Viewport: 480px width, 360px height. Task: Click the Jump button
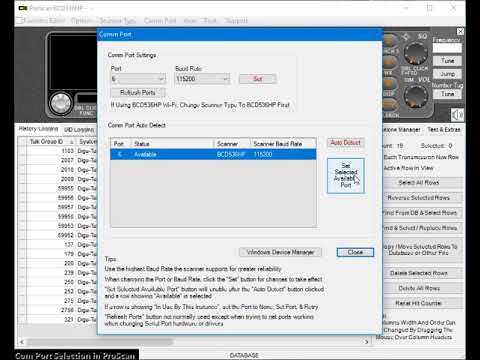447,74
